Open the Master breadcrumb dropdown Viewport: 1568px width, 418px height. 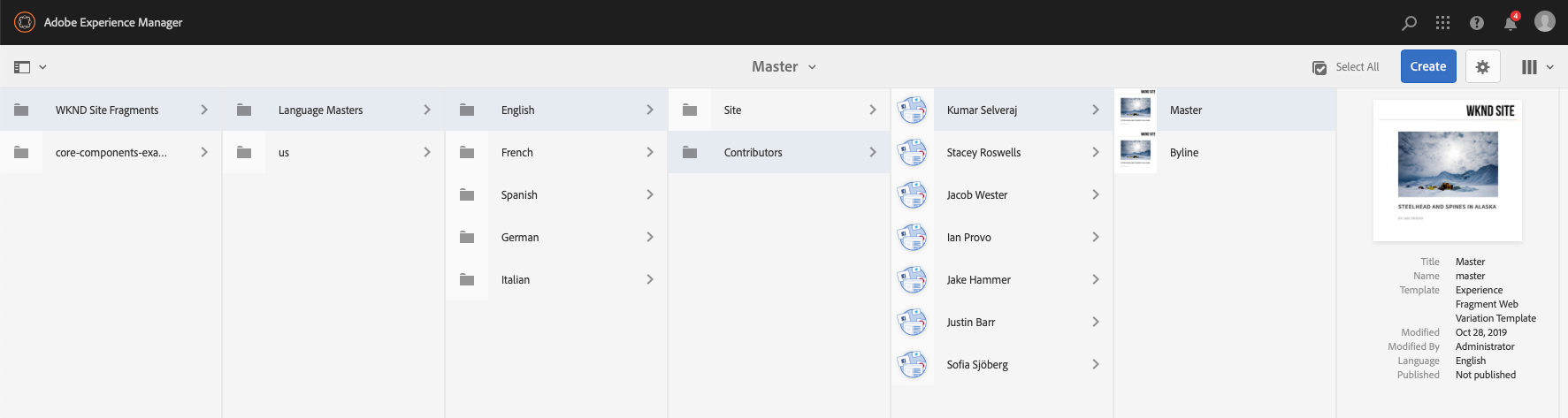(x=784, y=67)
